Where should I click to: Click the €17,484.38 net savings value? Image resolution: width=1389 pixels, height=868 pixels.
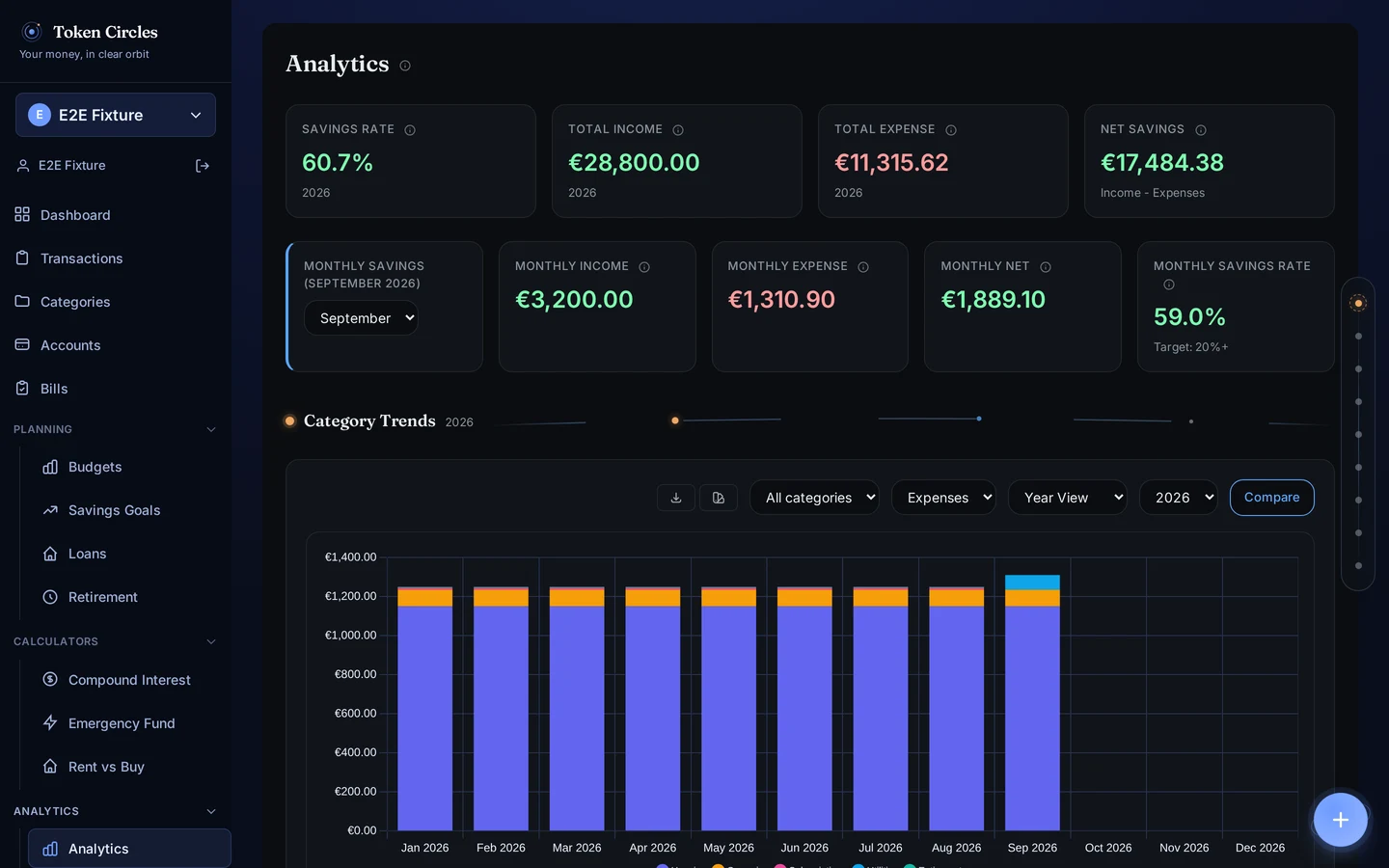coord(1162,163)
